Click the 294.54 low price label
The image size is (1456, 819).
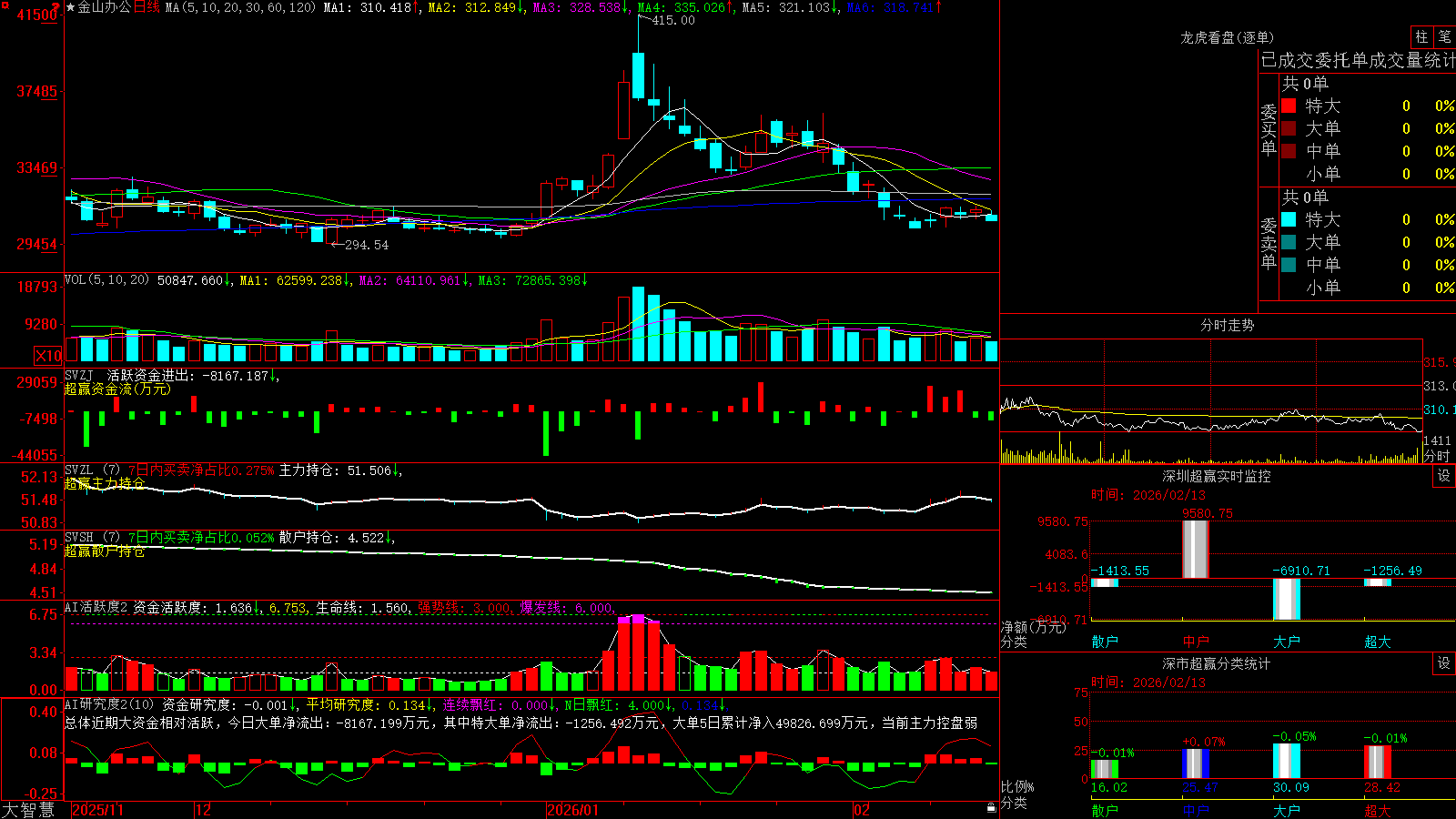click(367, 245)
